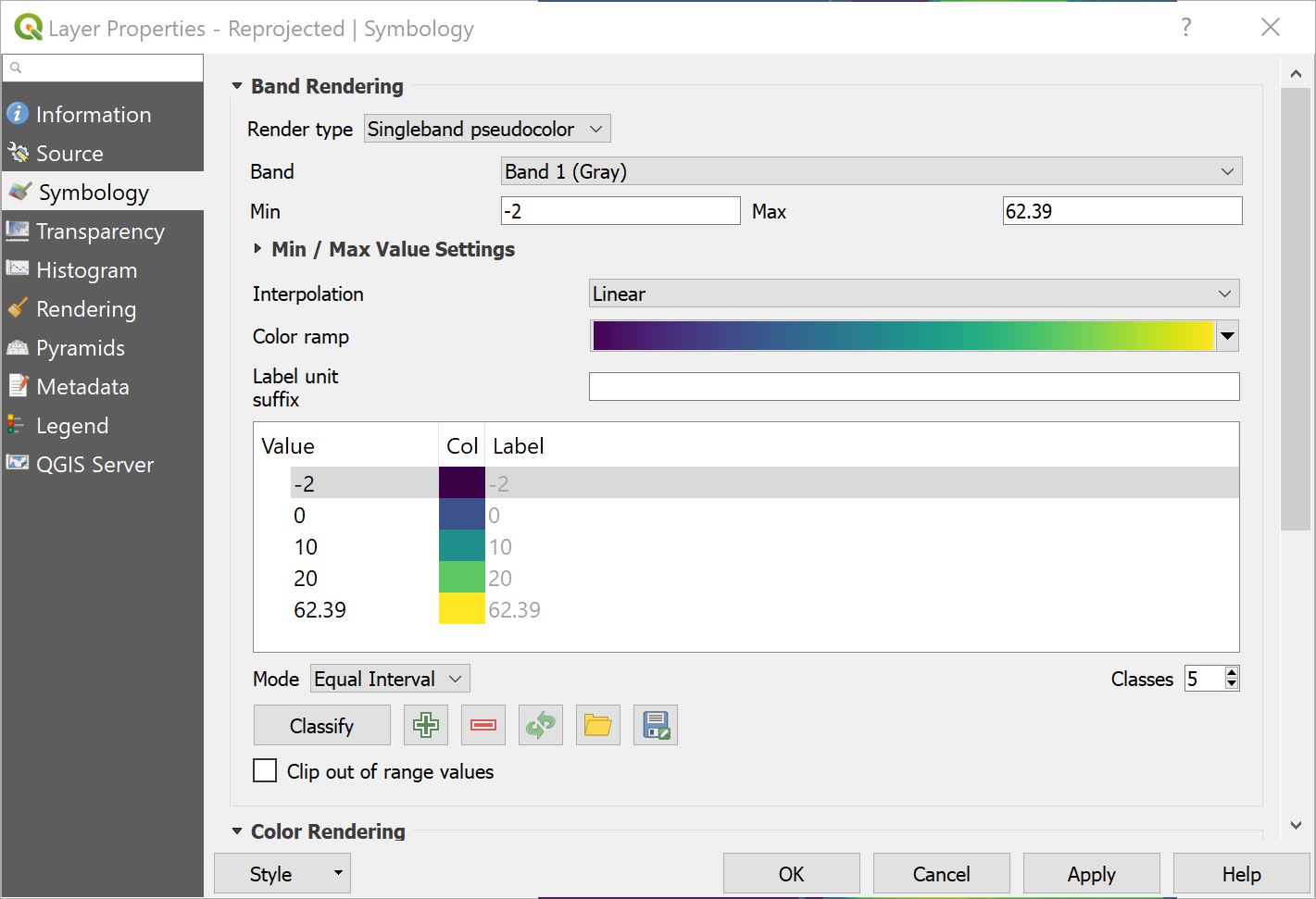Open the Pyramids panel

click(81, 347)
